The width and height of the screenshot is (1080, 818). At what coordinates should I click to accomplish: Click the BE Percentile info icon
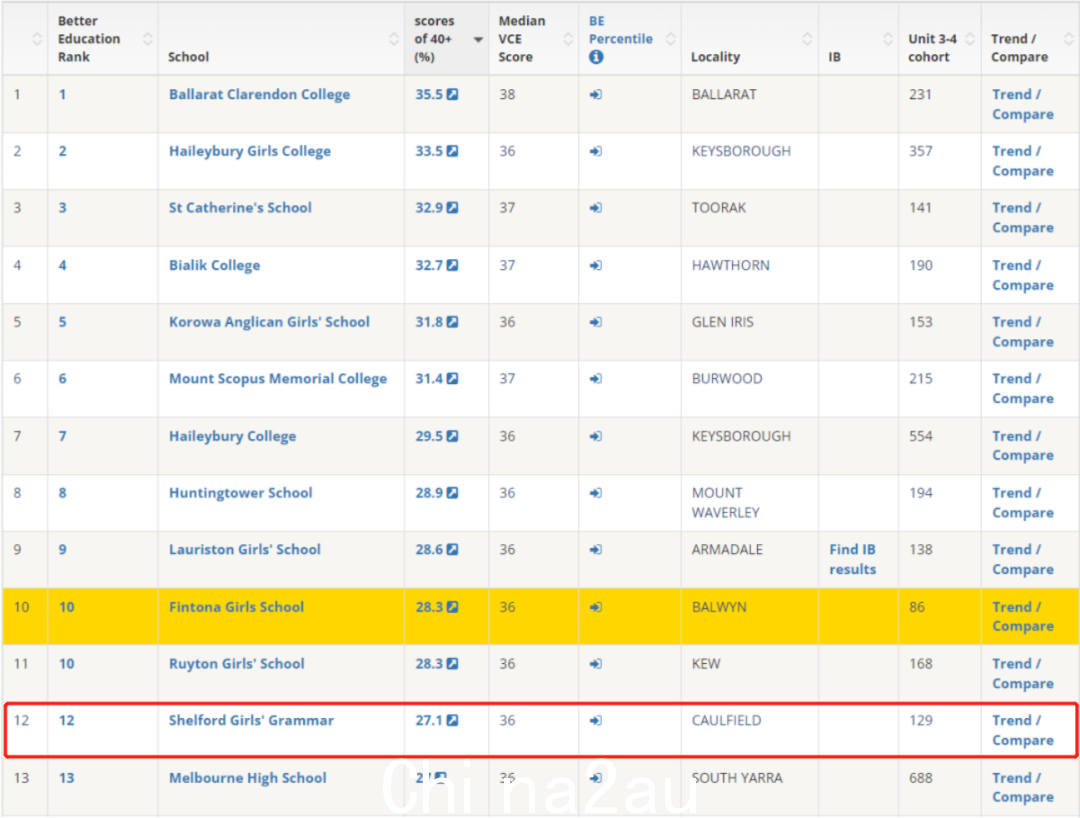pyautogui.click(x=596, y=57)
